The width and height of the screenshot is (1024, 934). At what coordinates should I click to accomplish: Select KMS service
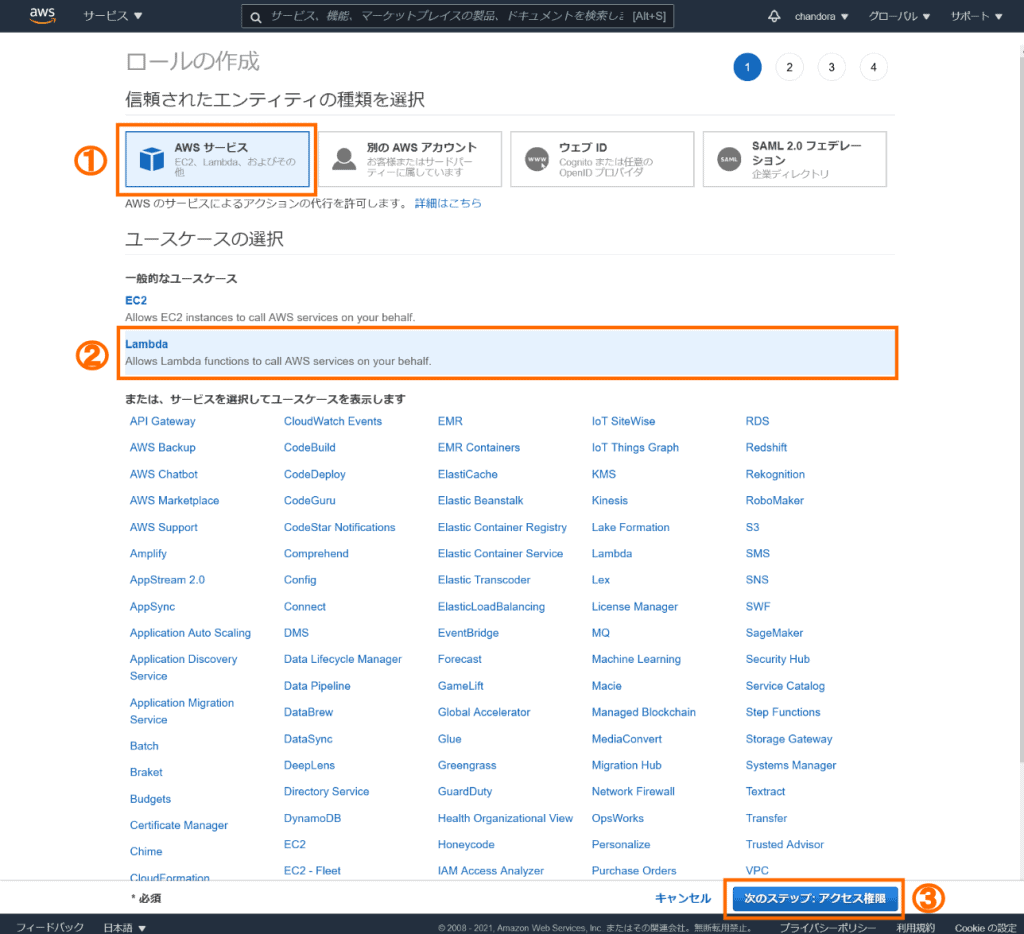[x=603, y=474]
